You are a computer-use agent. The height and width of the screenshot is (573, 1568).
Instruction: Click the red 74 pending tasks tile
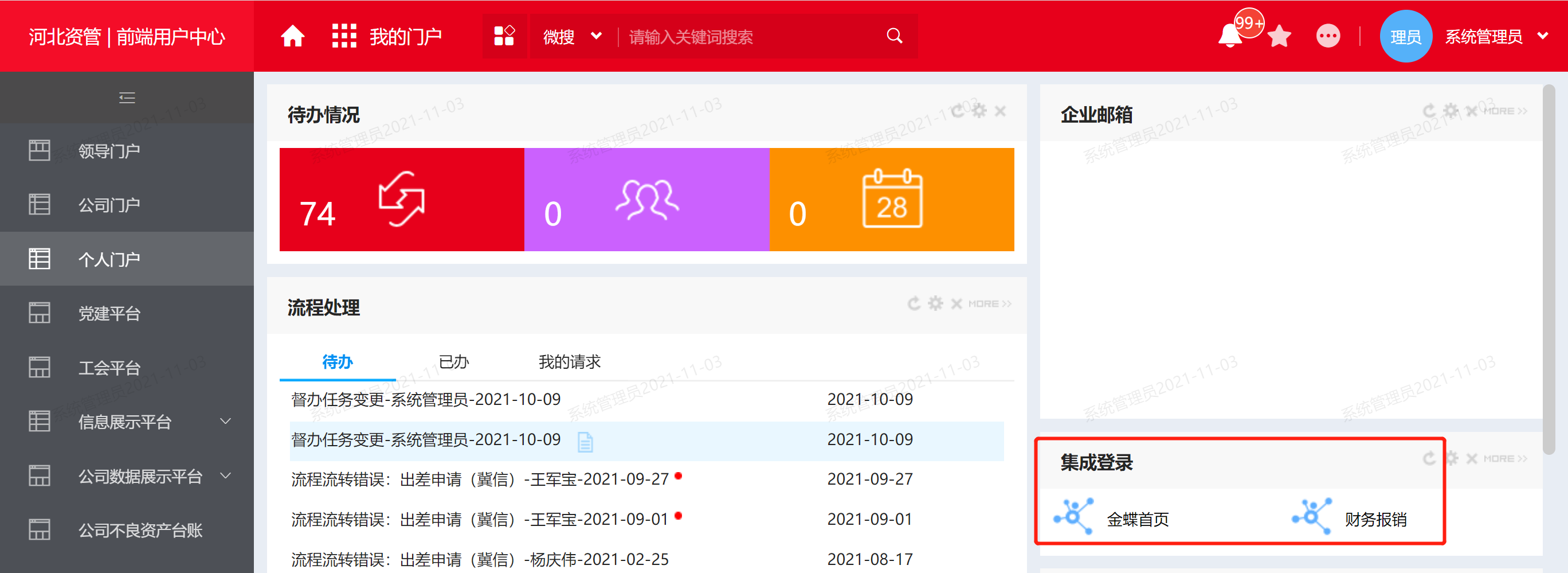[402, 199]
